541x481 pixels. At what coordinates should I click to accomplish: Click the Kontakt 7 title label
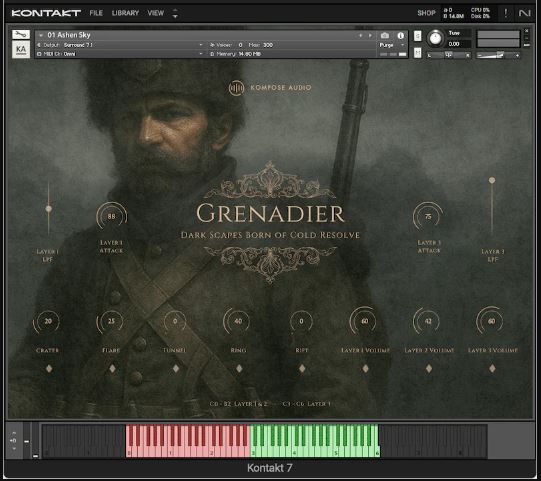click(269, 468)
